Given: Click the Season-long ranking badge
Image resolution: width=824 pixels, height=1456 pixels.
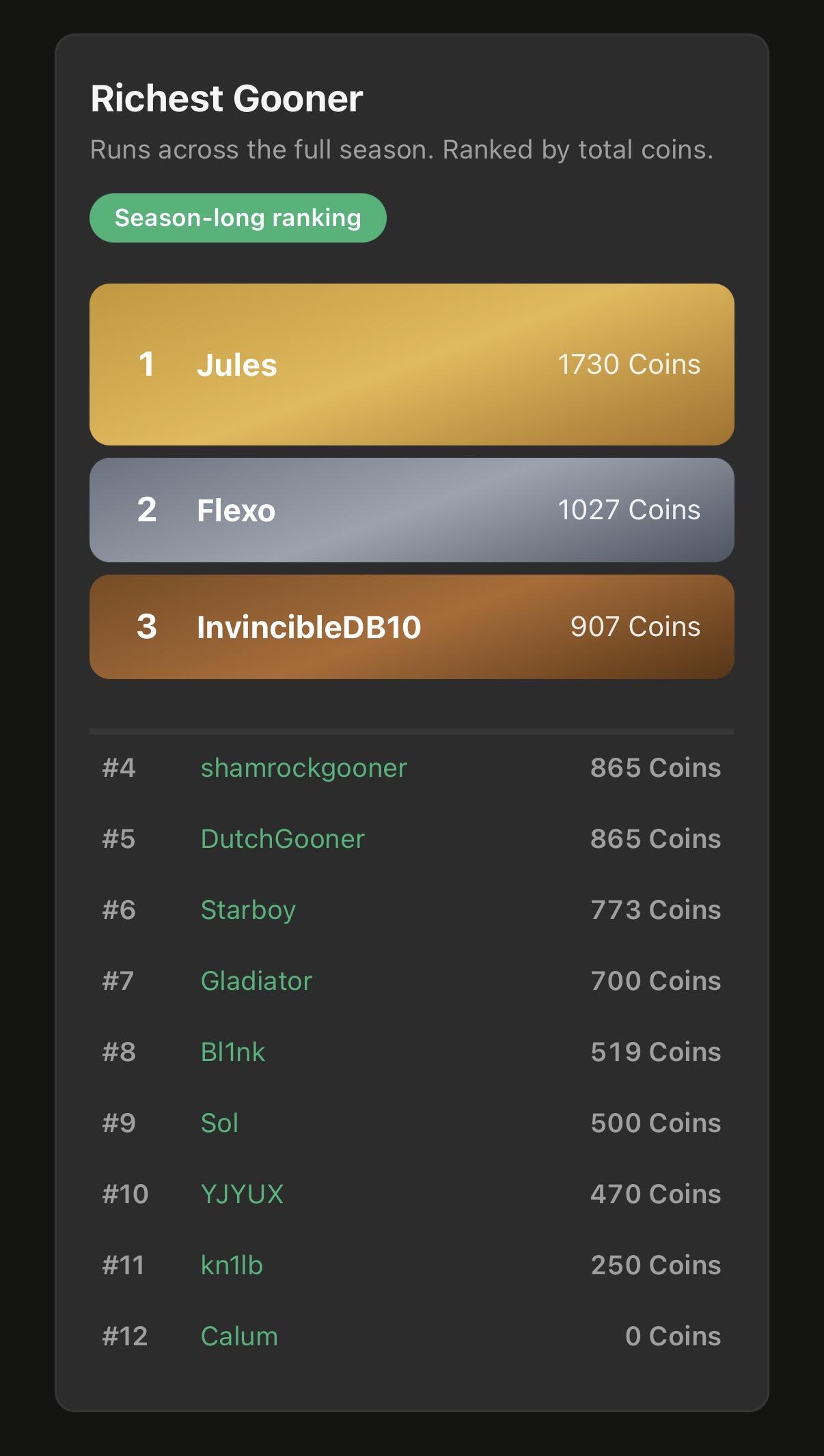Looking at the screenshot, I should (238, 218).
